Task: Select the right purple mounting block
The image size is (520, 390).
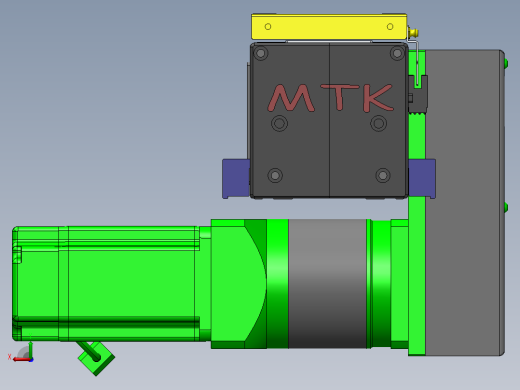Action: 422,179
